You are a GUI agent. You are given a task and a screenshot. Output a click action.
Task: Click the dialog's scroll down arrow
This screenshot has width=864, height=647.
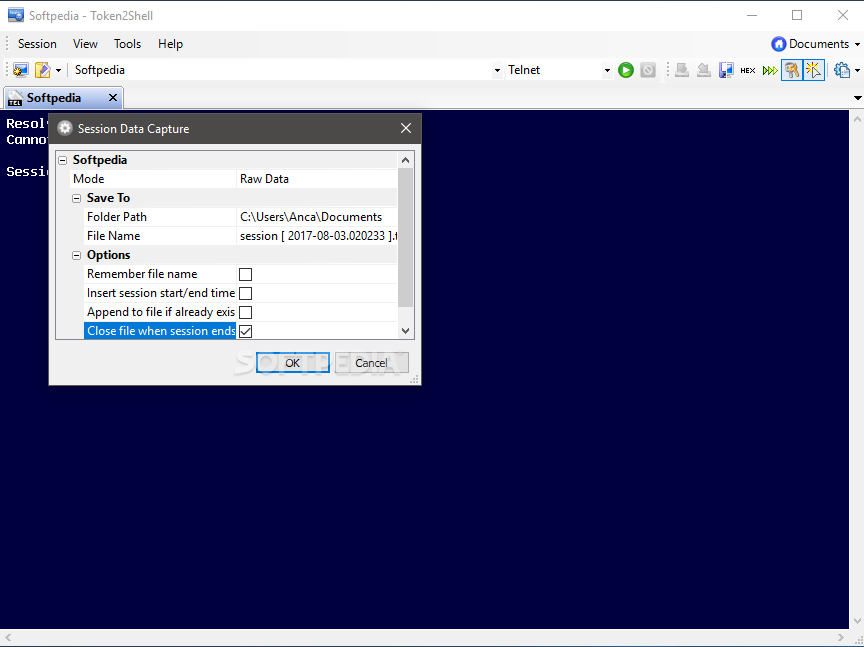pos(406,331)
